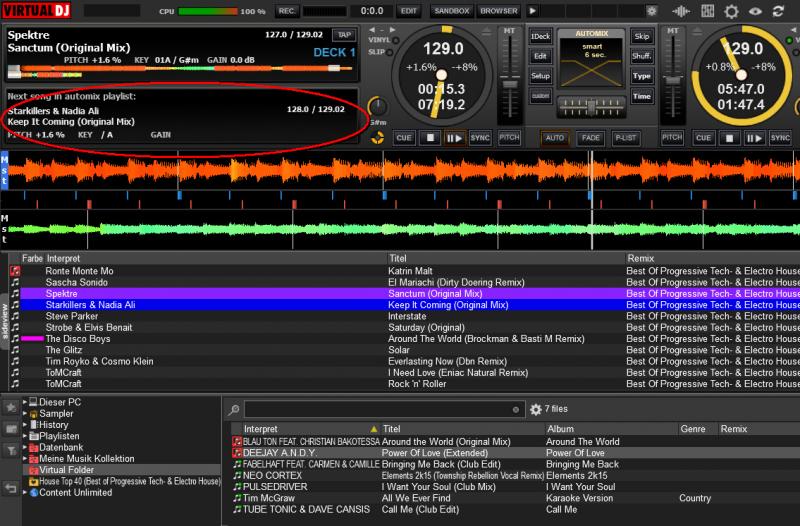Viewport: 800px width, 526px height.
Task: Toggle the AUTO automix button
Action: (x=555, y=138)
